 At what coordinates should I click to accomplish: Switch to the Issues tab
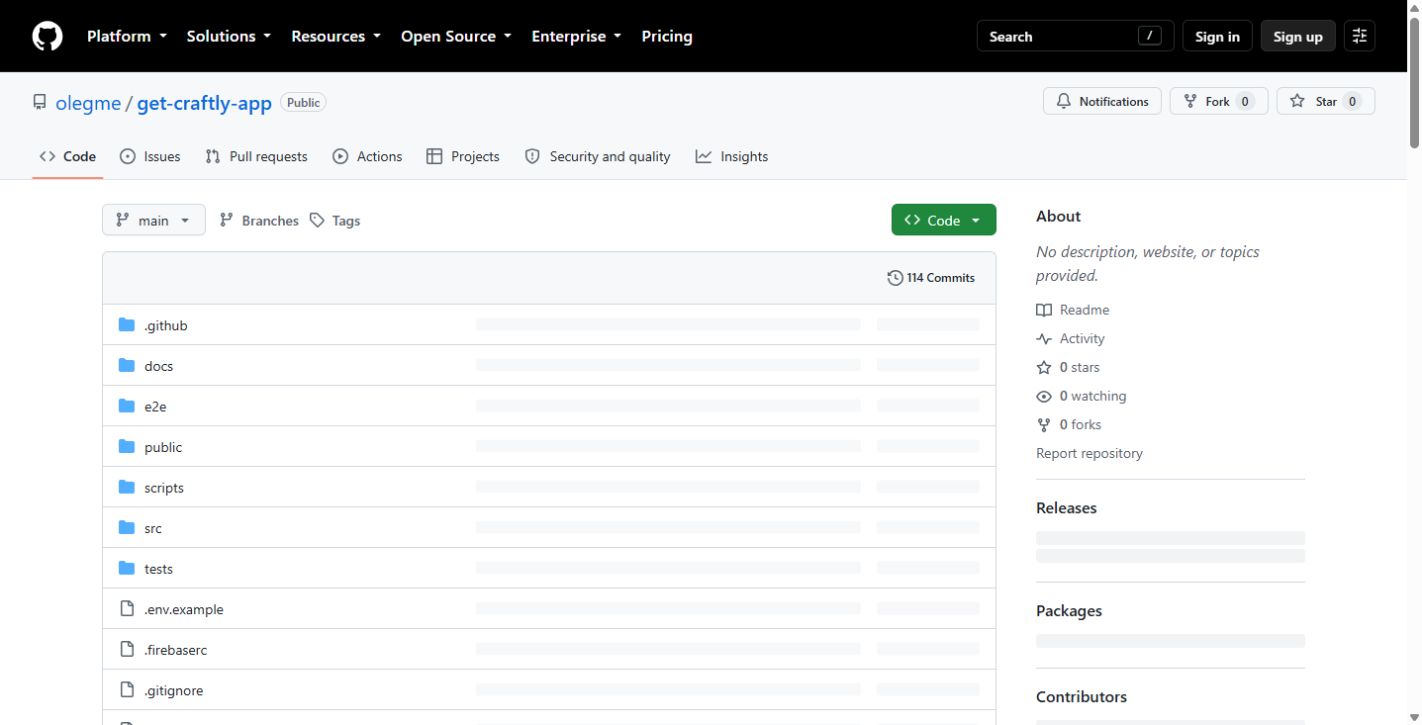pos(150,157)
